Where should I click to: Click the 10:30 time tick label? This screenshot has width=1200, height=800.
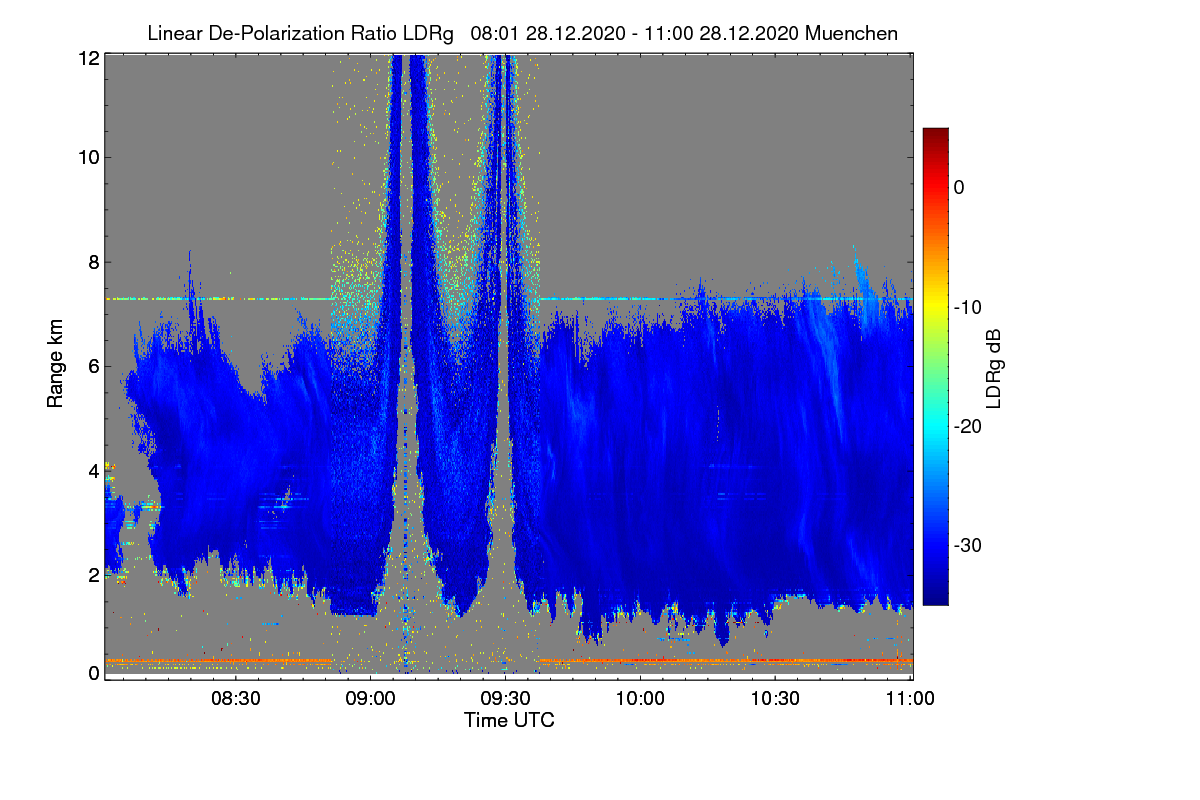775,698
